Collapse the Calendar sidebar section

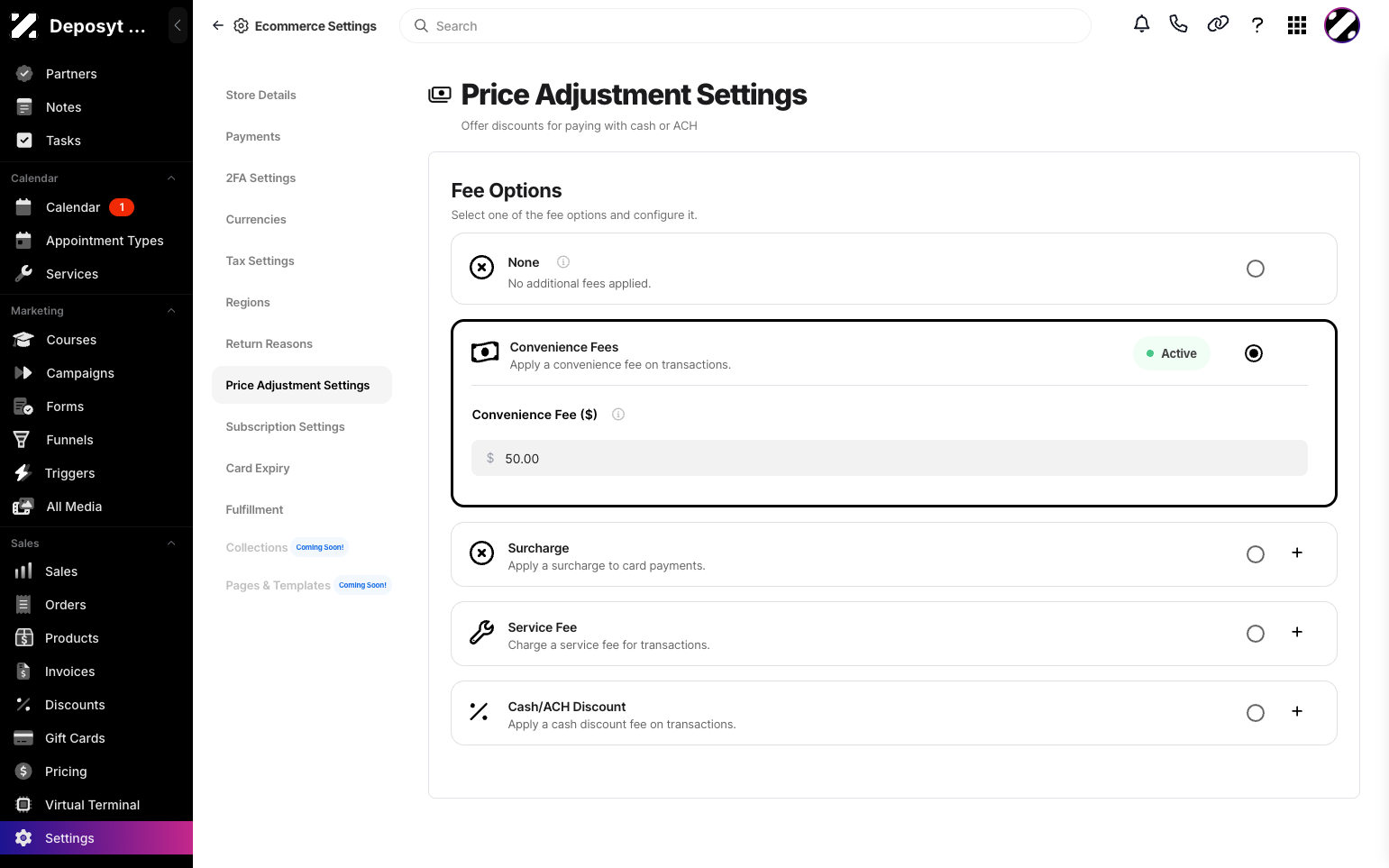(171, 178)
